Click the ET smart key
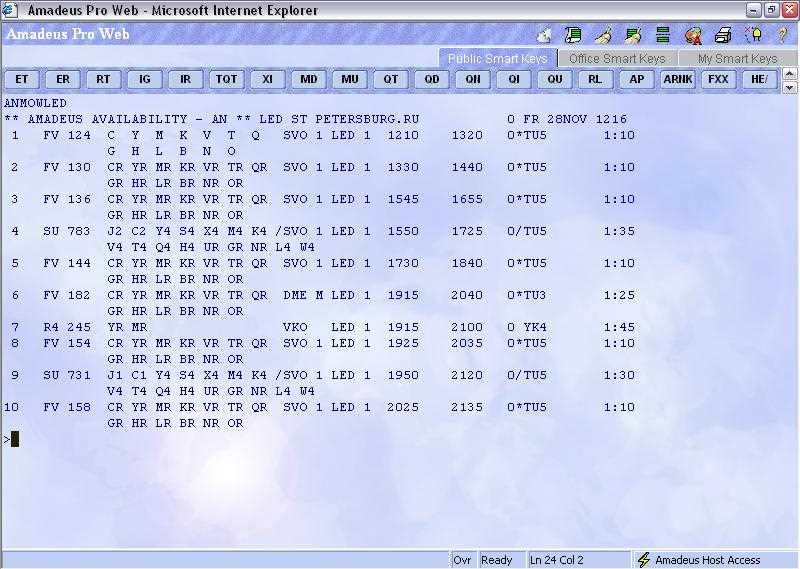This screenshot has height=569, width=800. [x=22, y=79]
